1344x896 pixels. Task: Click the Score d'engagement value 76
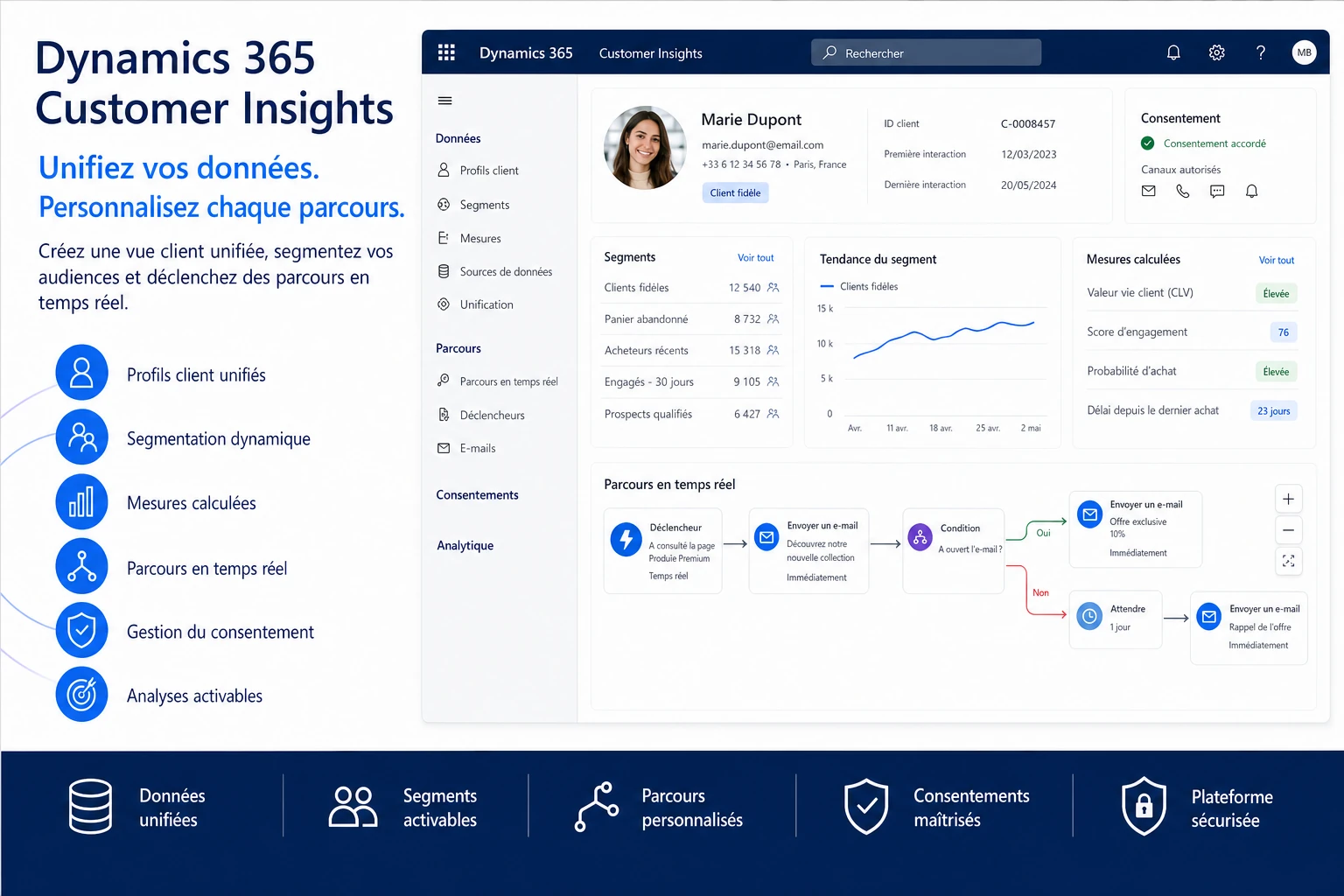coord(1283,332)
